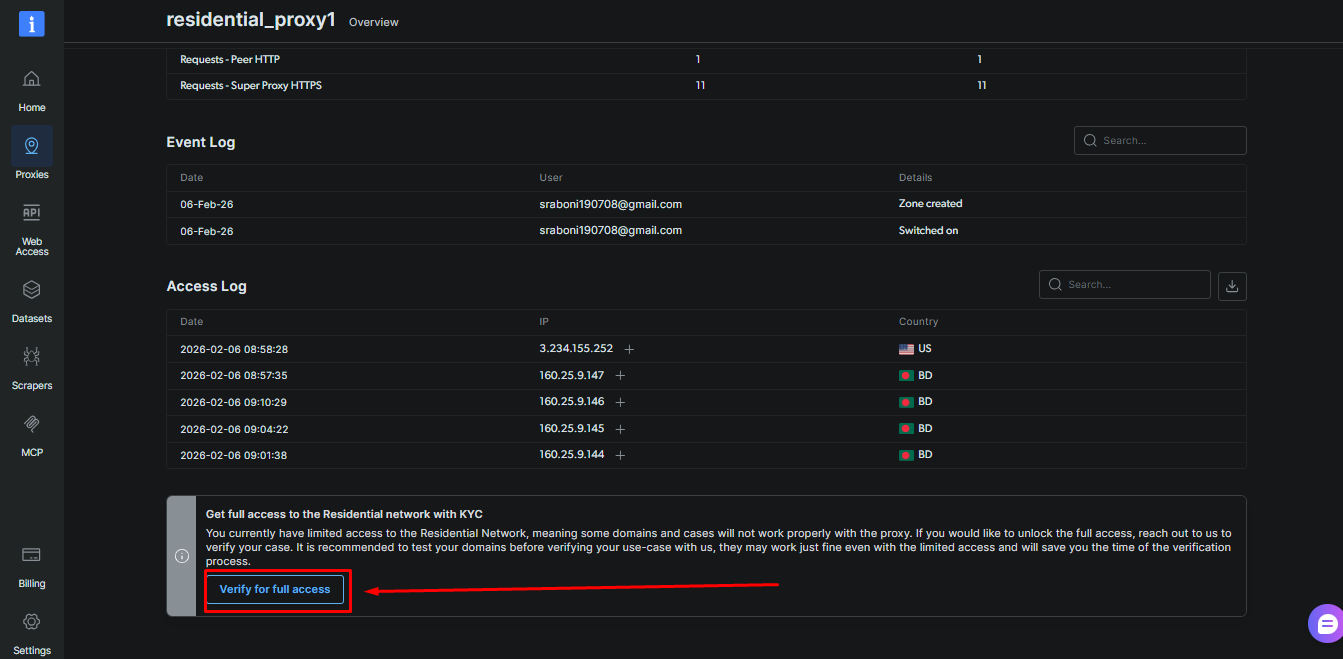The image size is (1343, 659).
Task: Expand IP 3.234.155.252 plus icon
Action: (629, 349)
